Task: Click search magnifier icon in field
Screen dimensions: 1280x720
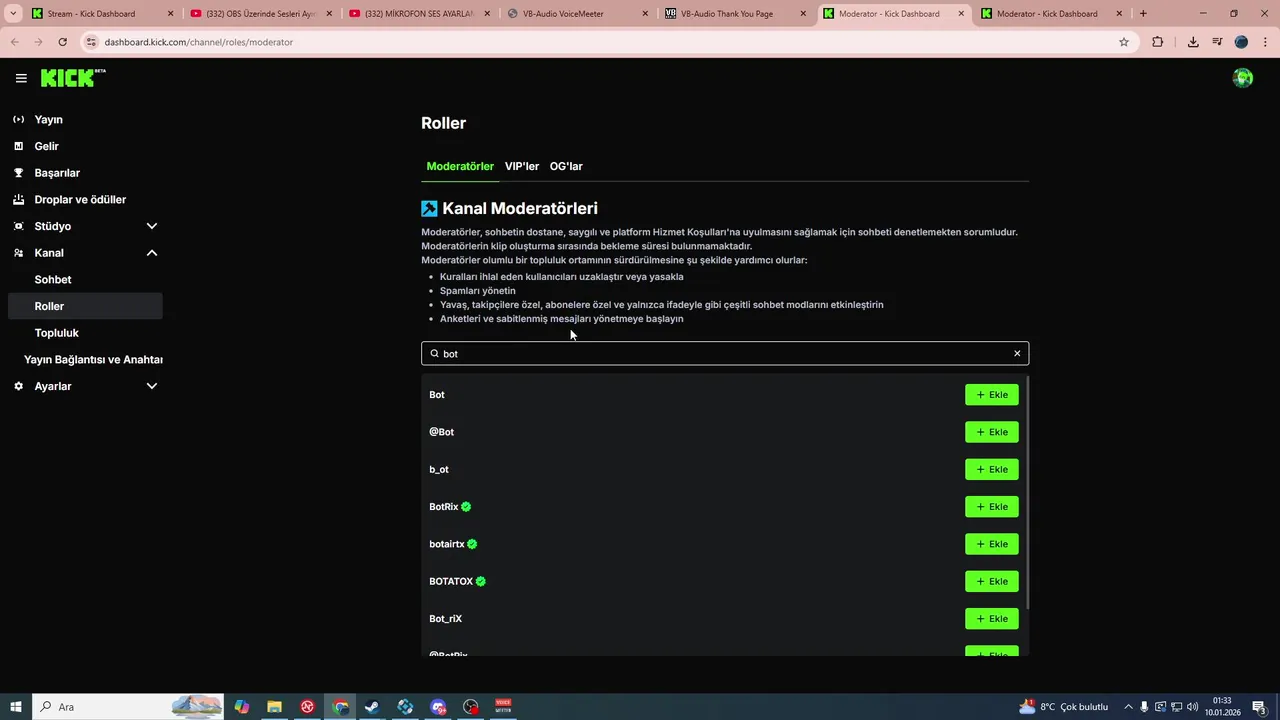Action: pos(434,353)
